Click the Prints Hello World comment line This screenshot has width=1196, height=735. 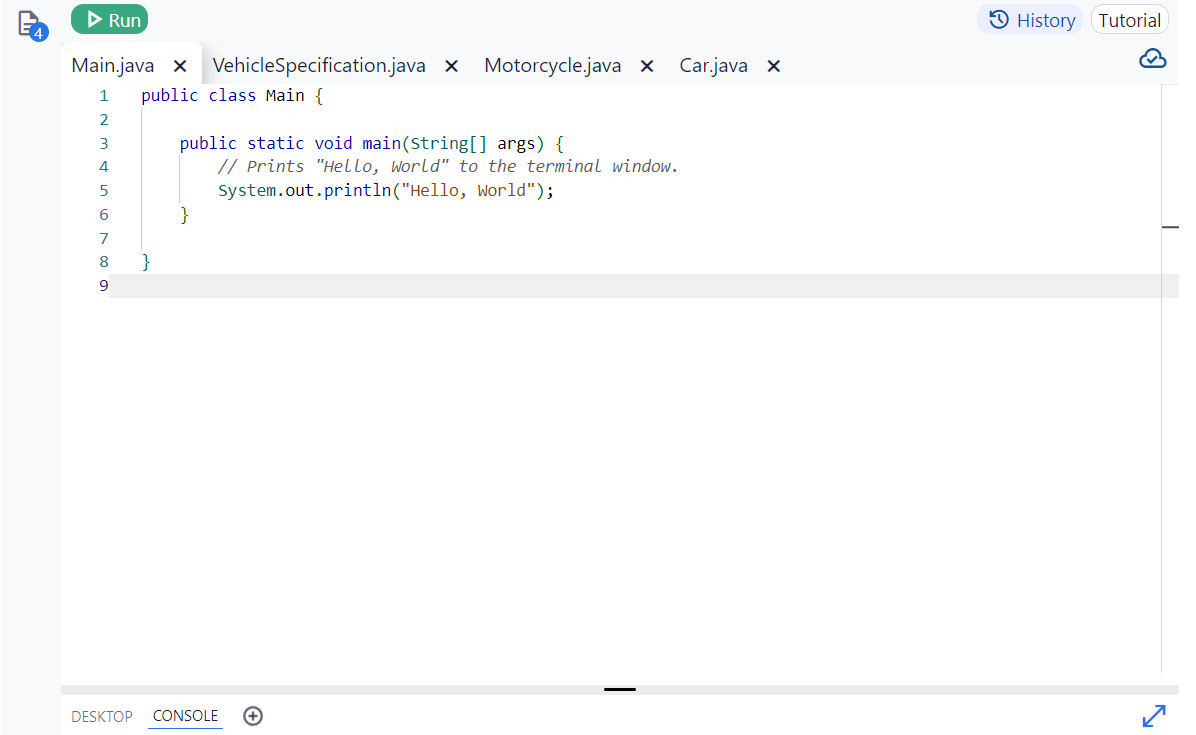pyautogui.click(x=448, y=167)
